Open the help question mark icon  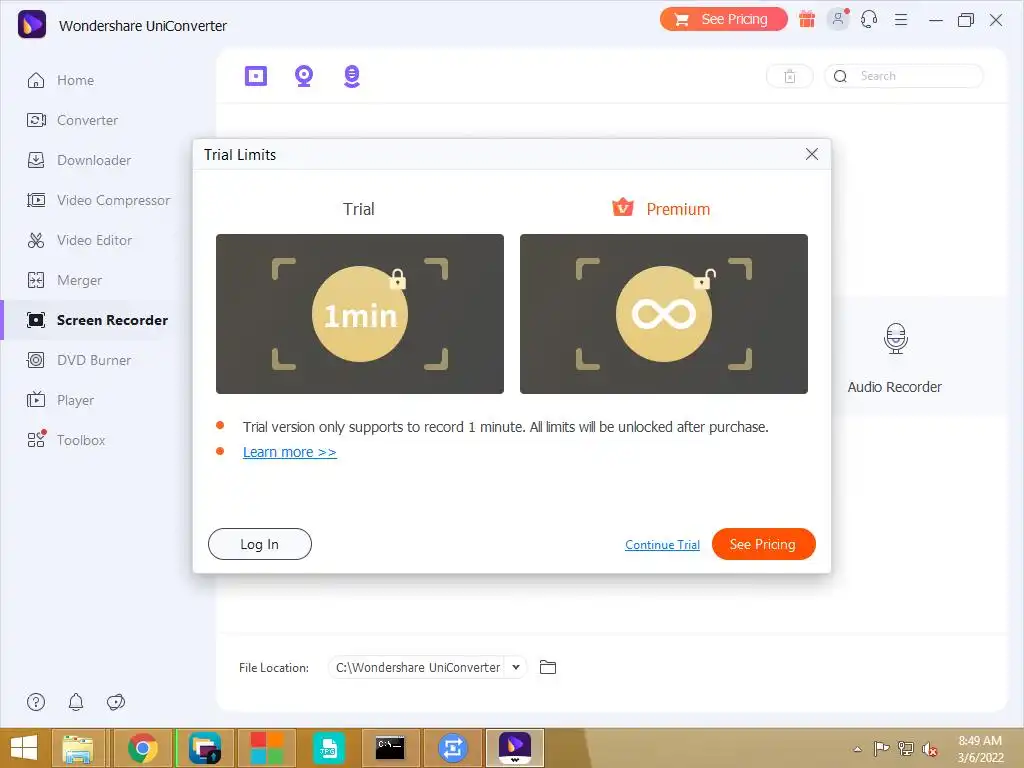(x=36, y=702)
